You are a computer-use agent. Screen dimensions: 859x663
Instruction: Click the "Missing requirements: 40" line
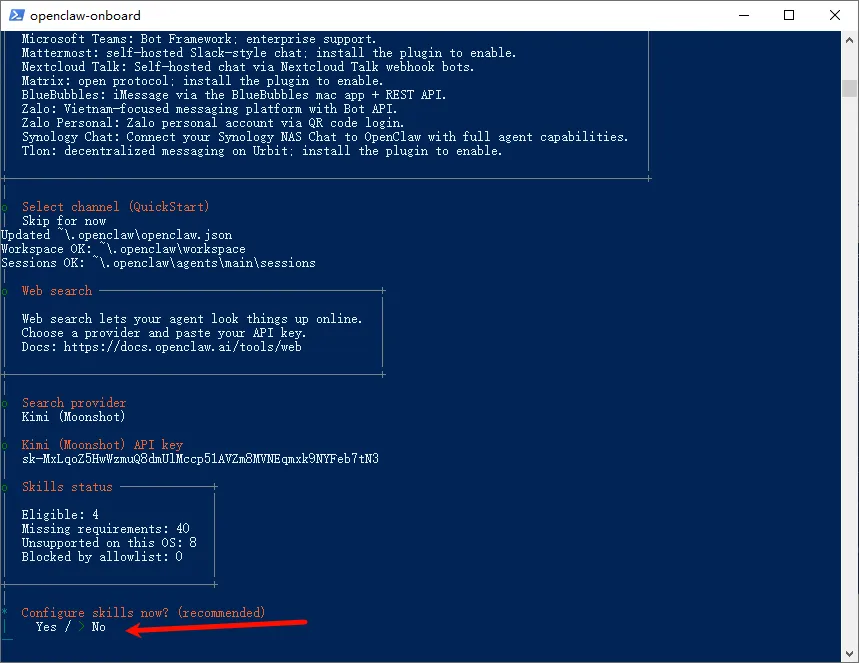105,529
